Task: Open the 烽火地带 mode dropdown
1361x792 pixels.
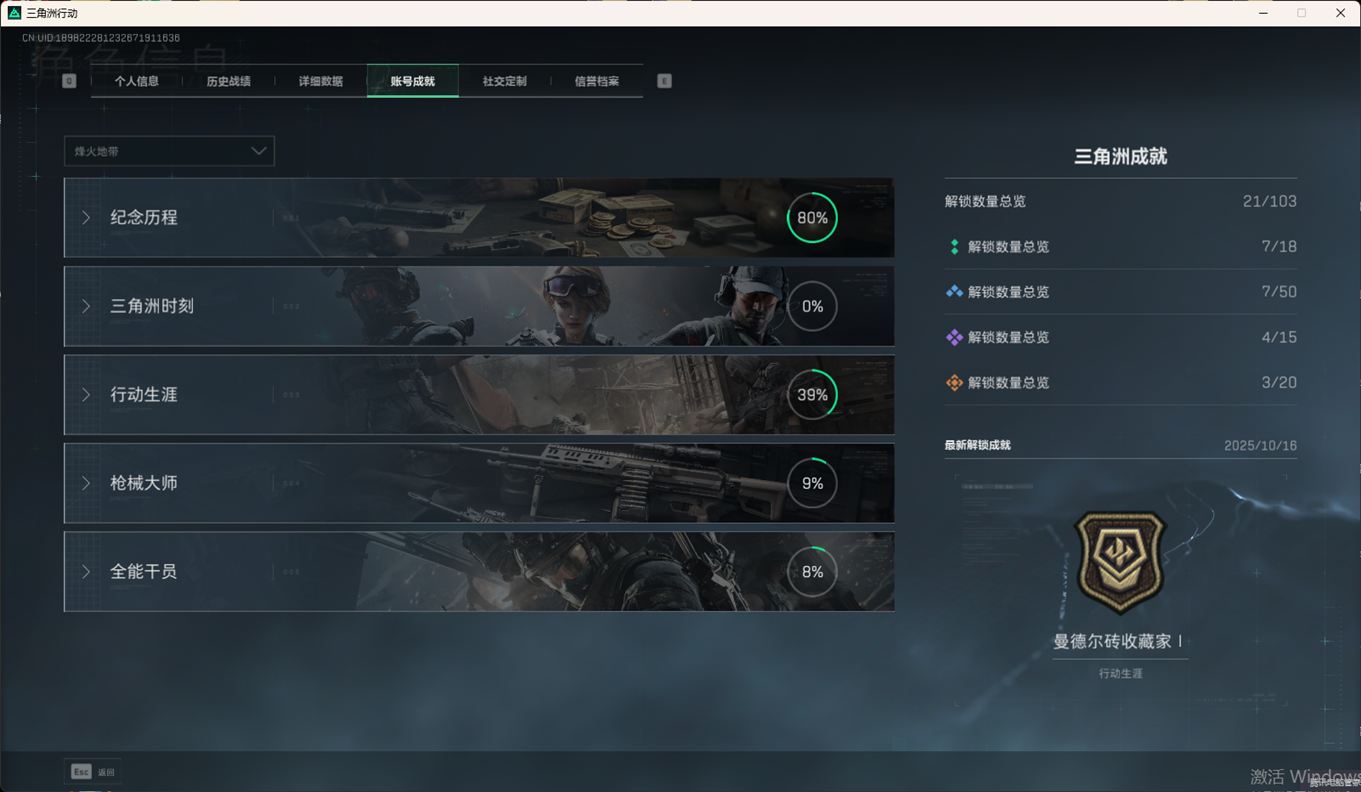Action: (169, 151)
